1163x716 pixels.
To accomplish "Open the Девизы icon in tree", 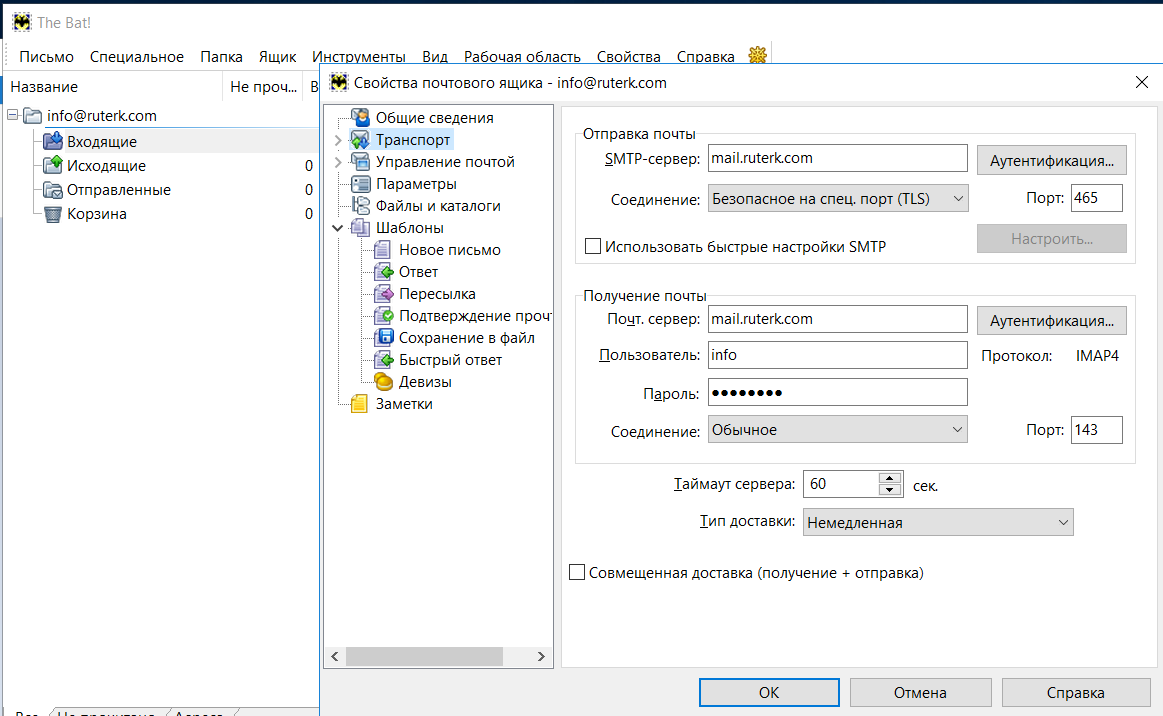I will (383, 382).
